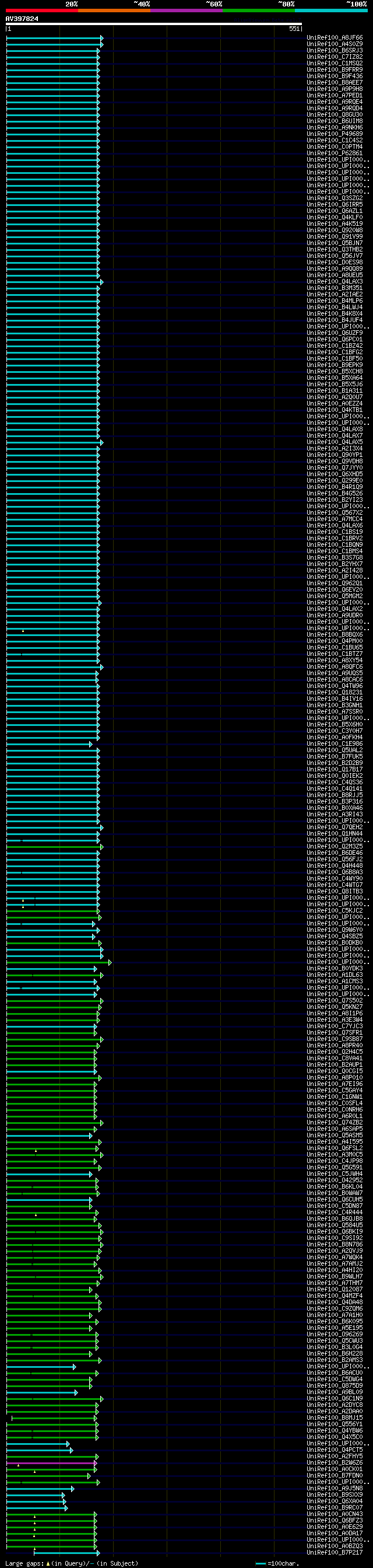The image size is (373, 1568).
Task: Select hit label UniRef100_P62861
Action: click(x=335, y=153)
